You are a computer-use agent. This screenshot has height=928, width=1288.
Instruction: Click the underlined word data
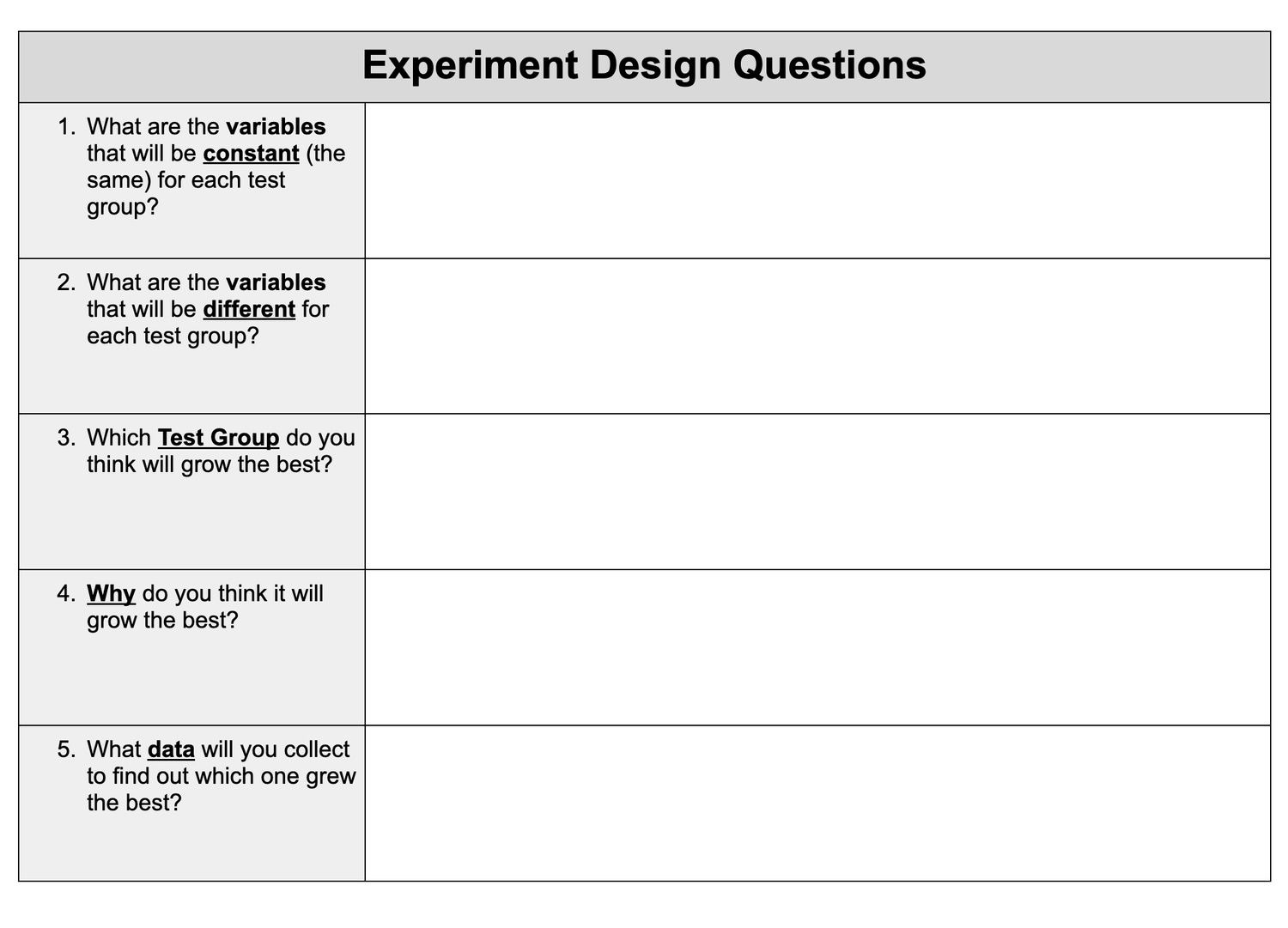pyautogui.click(x=171, y=749)
